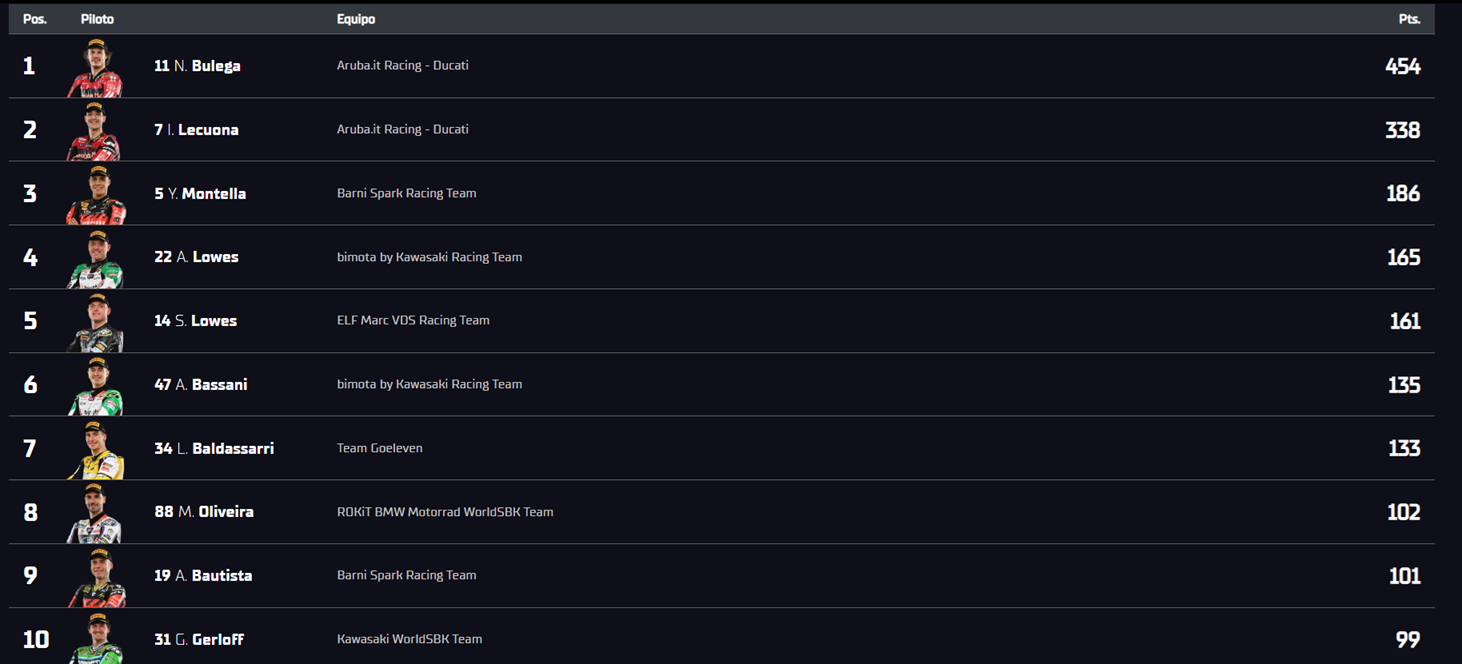Sort by the Pts. column header
Viewport: 1462px width, 664px height.
pos(1409,19)
